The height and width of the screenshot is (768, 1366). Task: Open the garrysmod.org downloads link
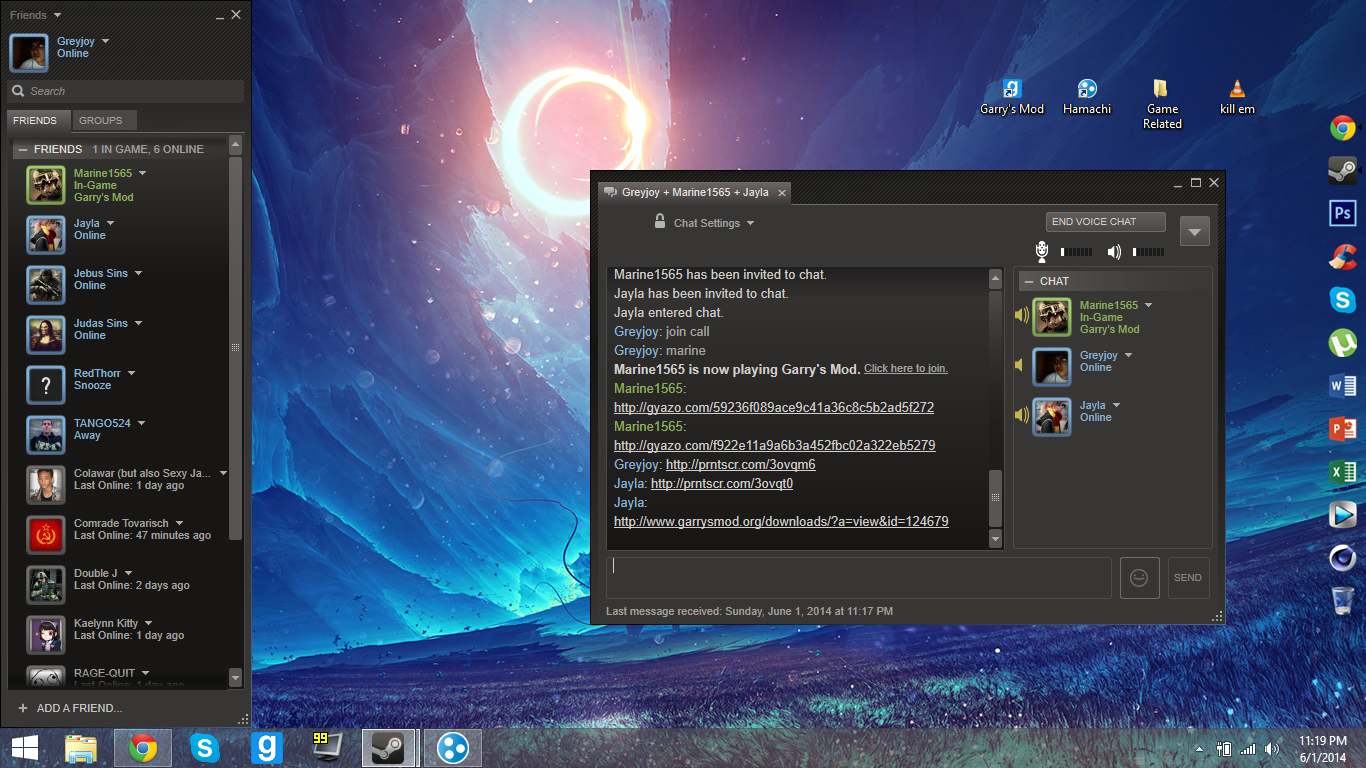click(x=781, y=522)
